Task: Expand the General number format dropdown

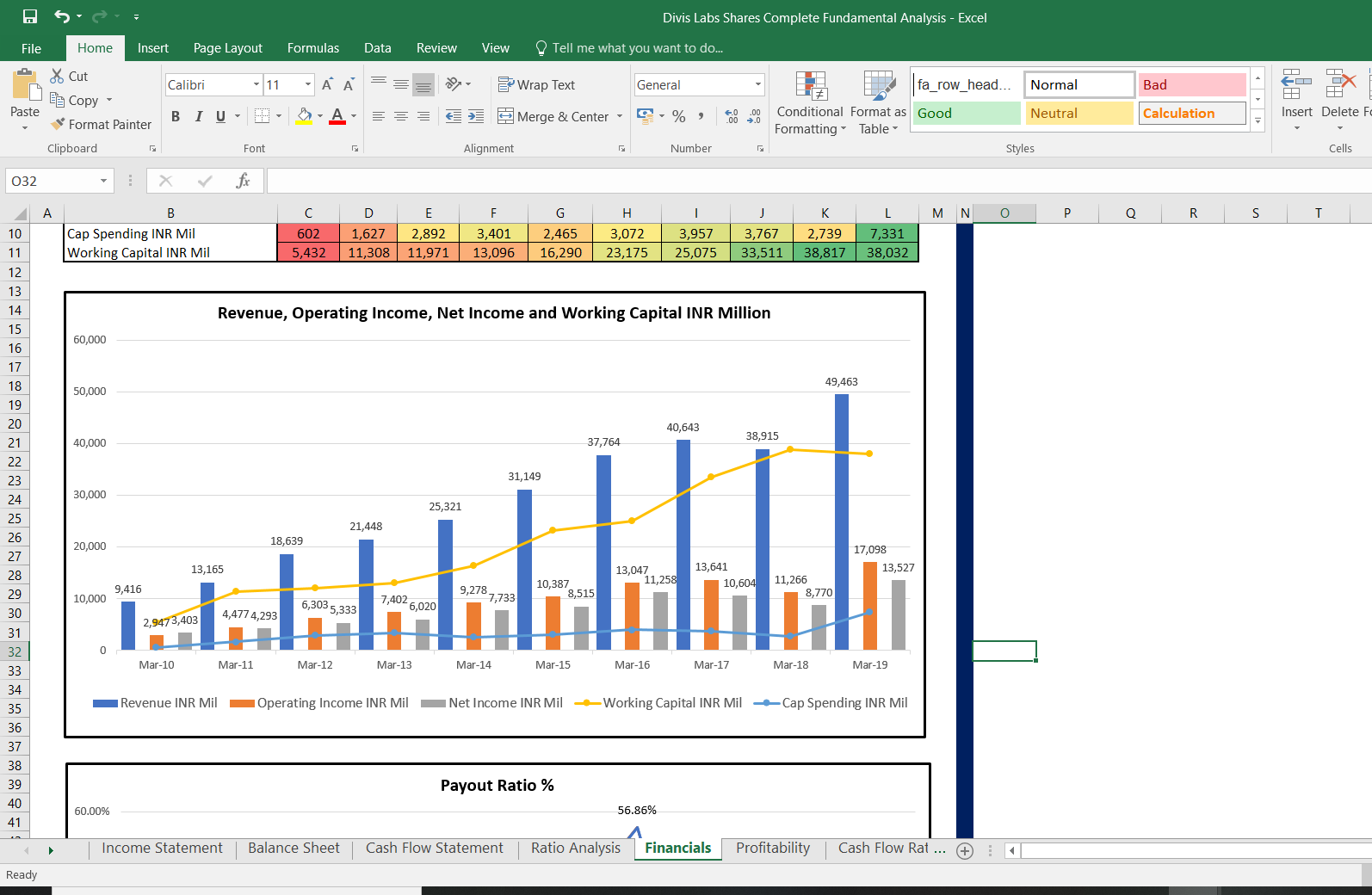Action: pyautogui.click(x=758, y=84)
